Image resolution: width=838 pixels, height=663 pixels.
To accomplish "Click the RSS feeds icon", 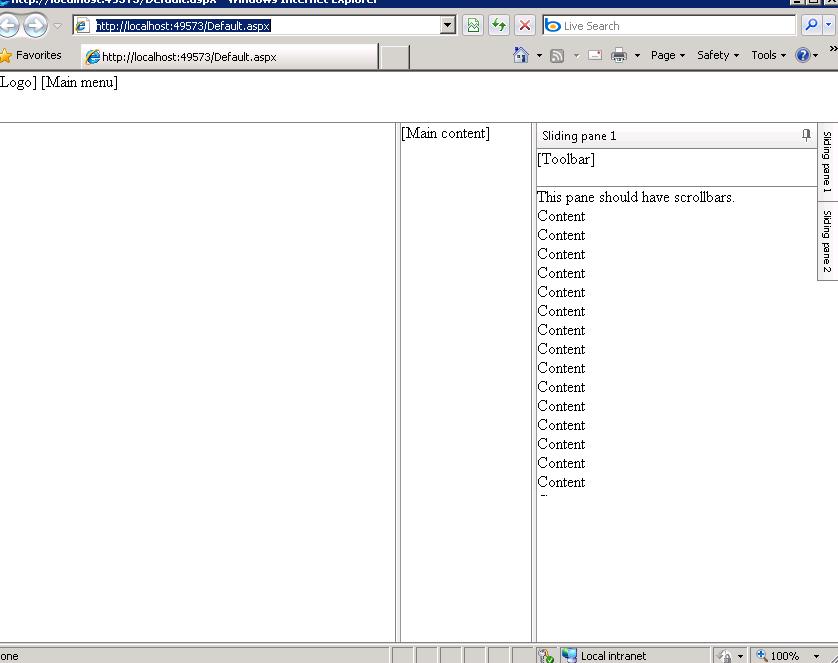I will point(557,56).
